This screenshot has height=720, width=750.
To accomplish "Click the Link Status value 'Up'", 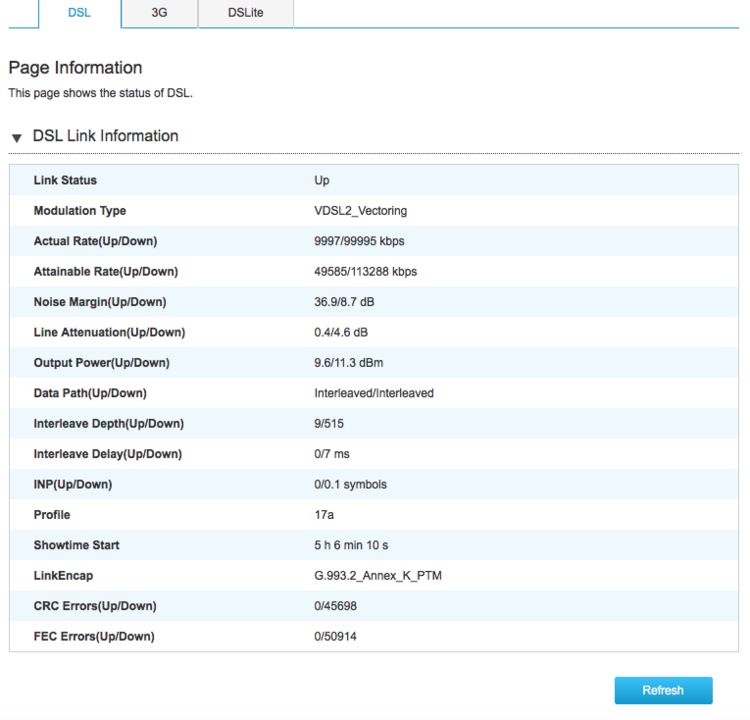I will click(x=321, y=180).
